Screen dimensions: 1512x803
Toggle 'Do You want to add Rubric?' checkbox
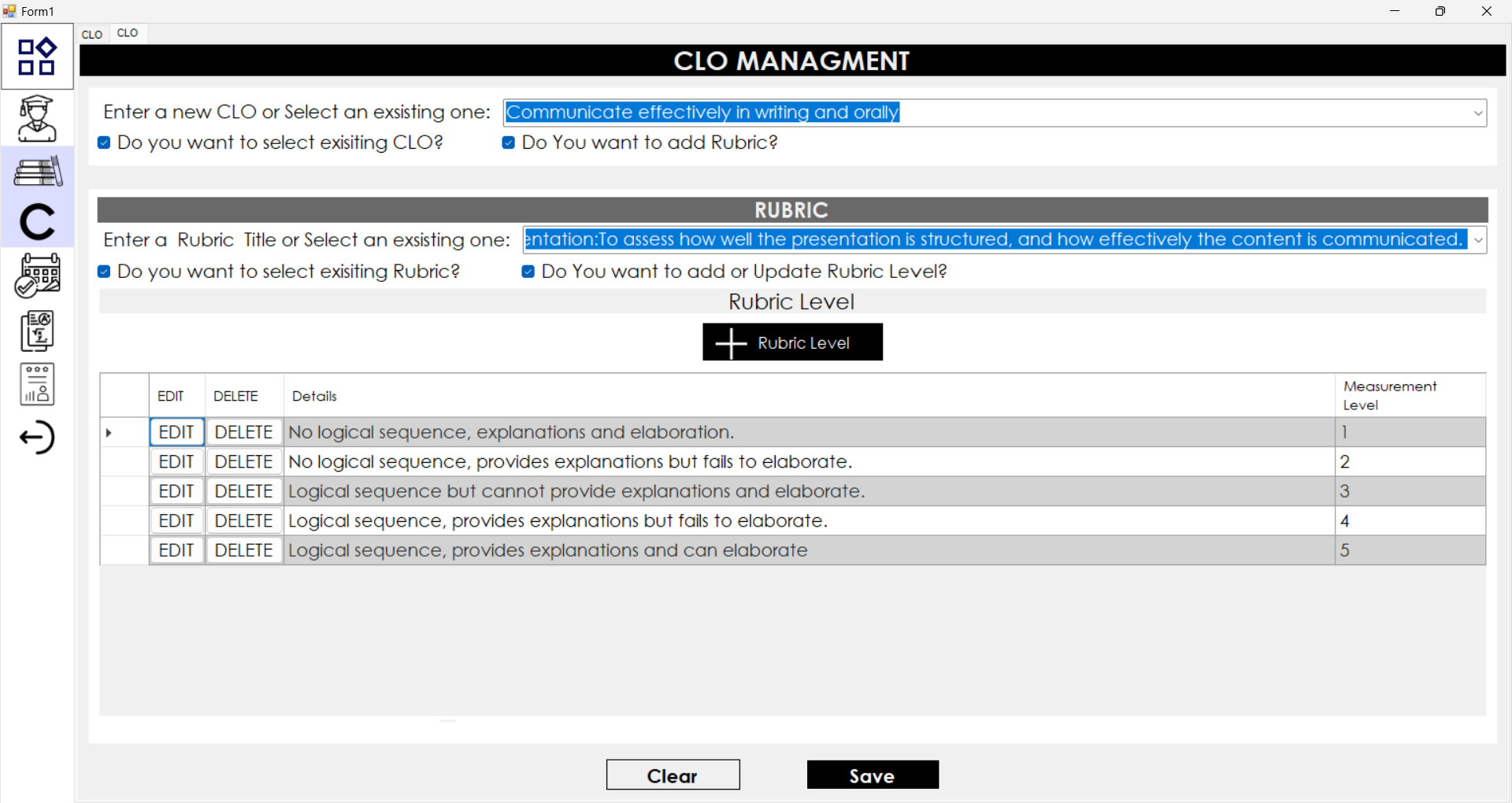click(509, 142)
